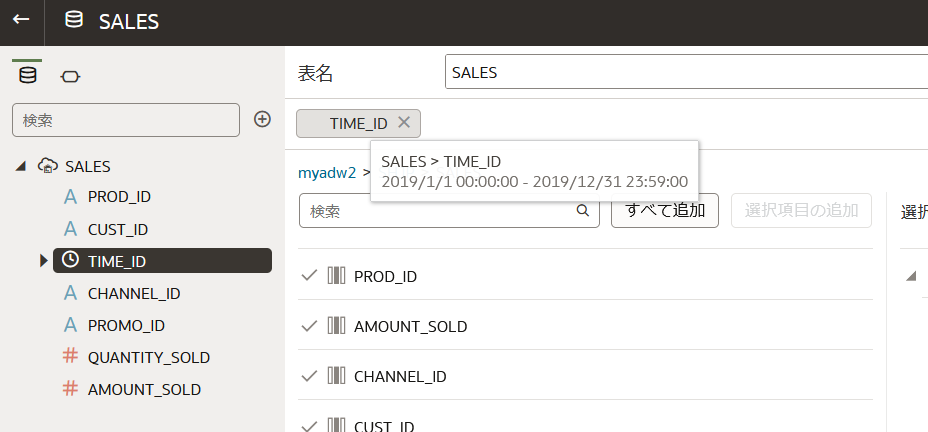
Task: Click the SALES database icon in header
Action: [x=74, y=20]
